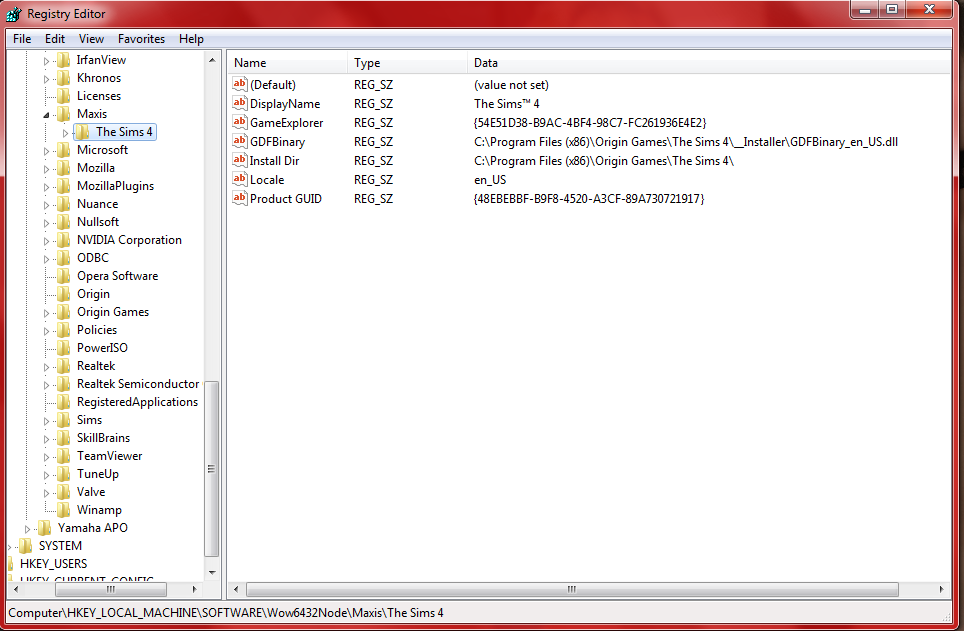Open the View menu

click(x=91, y=39)
